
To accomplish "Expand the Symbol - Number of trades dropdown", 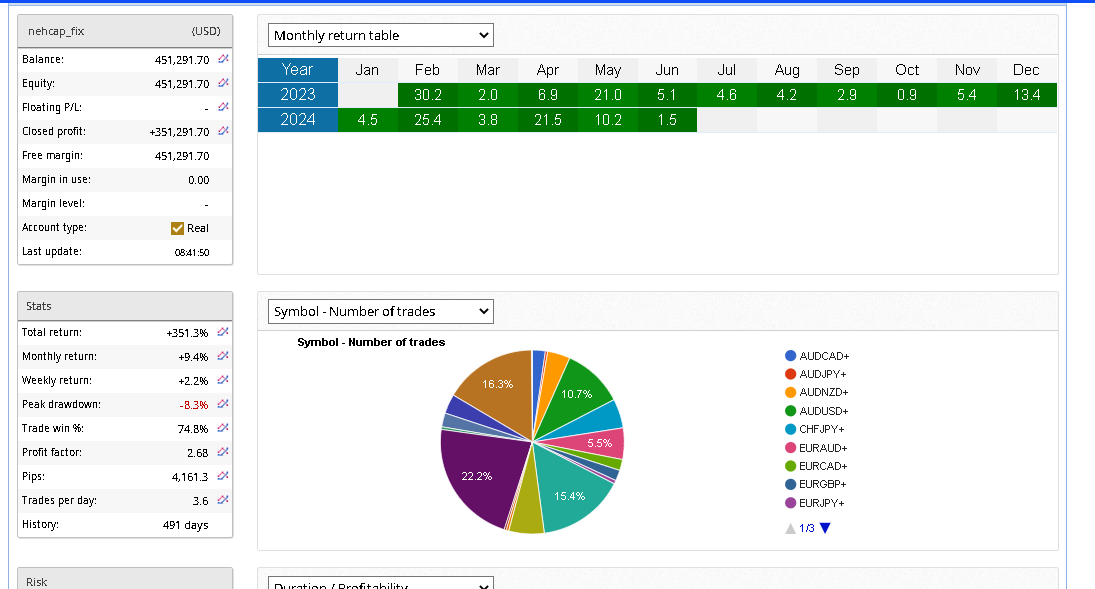I will coord(381,312).
